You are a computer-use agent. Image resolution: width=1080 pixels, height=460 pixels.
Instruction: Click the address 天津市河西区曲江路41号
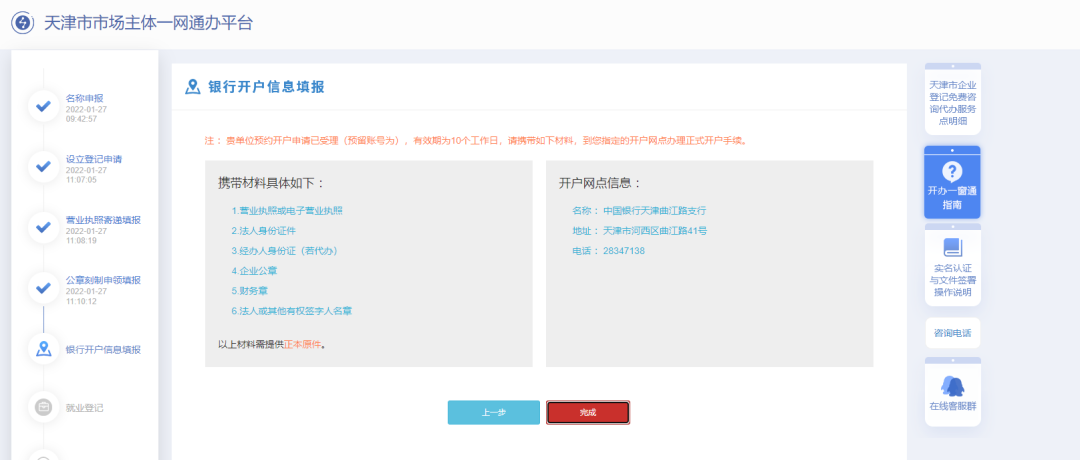[x=655, y=231]
